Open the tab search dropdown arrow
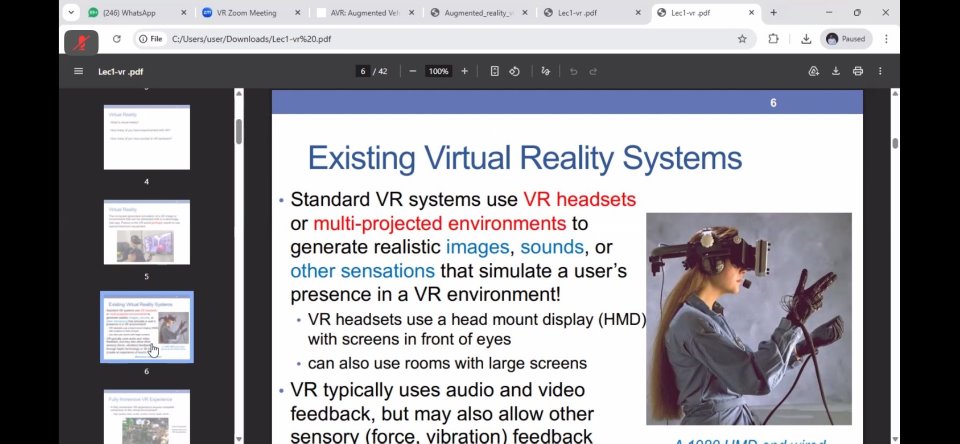 [x=71, y=13]
